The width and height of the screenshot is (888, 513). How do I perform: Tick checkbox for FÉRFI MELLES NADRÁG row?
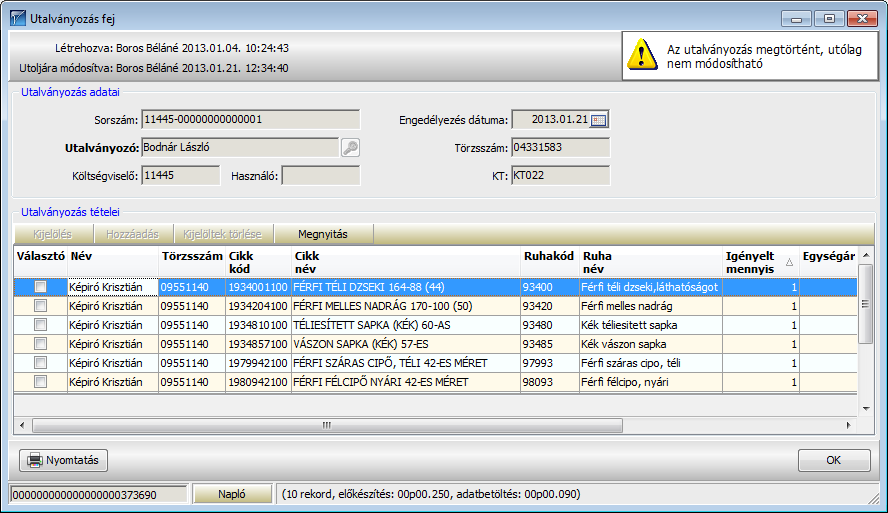pyautogui.click(x=40, y=306)
